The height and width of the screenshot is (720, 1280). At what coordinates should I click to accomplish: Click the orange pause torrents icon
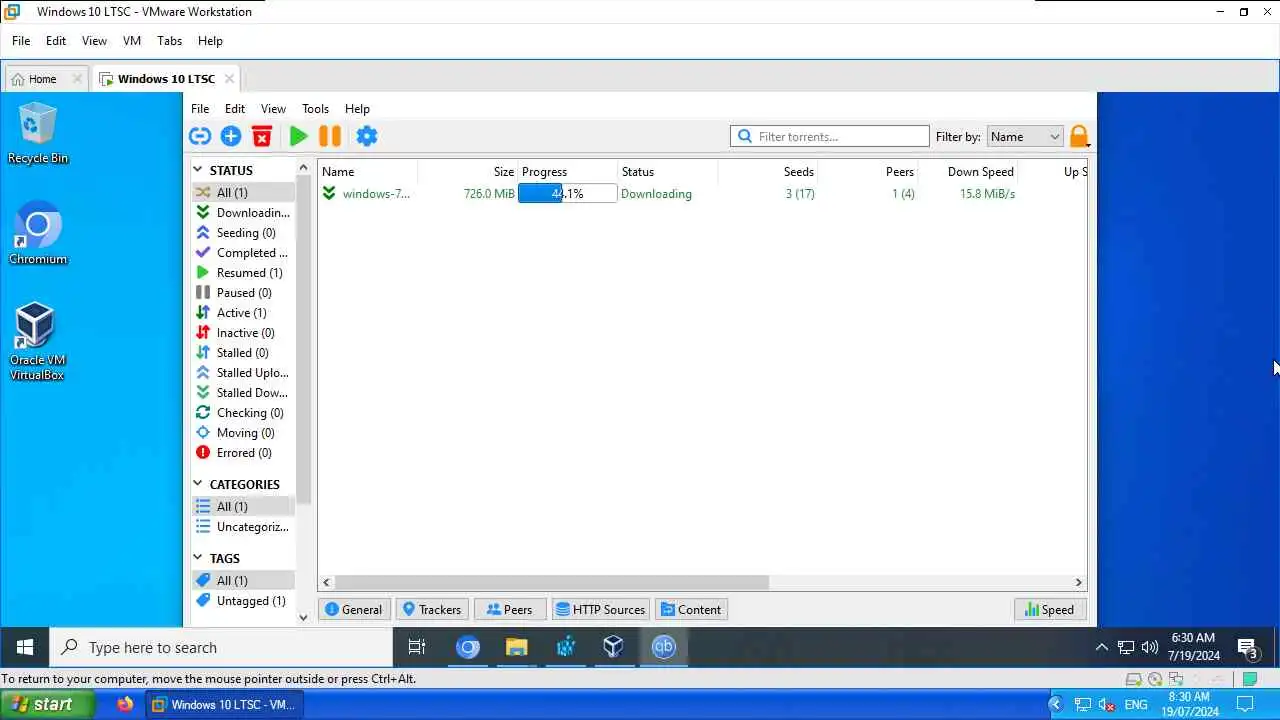[x=330, y=136]
